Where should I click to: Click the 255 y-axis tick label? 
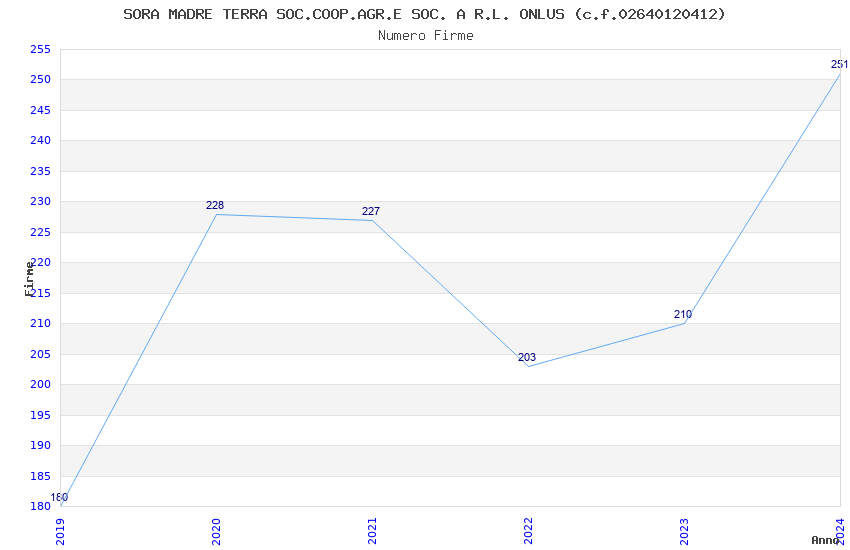point(40,49)
